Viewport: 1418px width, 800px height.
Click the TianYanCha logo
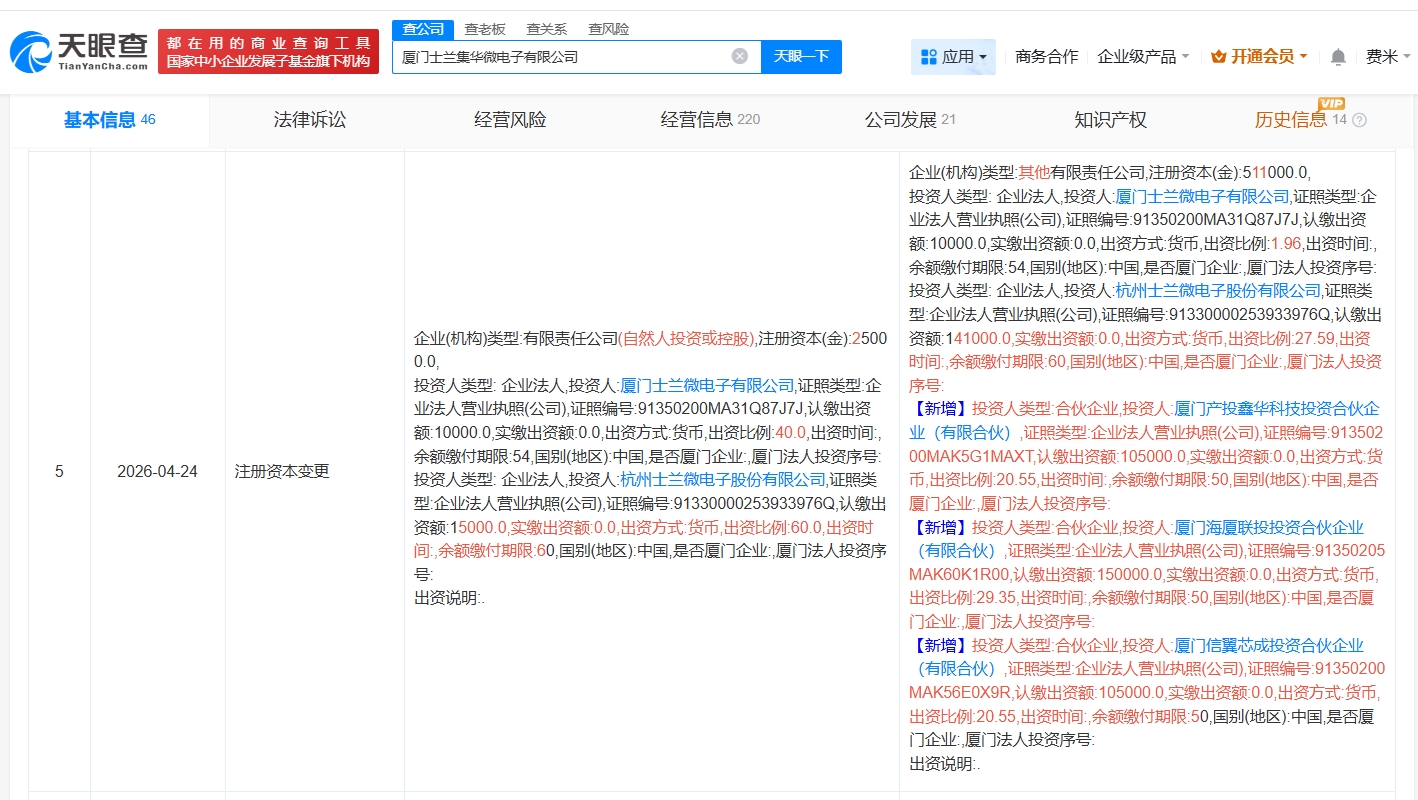click(80, 52)
